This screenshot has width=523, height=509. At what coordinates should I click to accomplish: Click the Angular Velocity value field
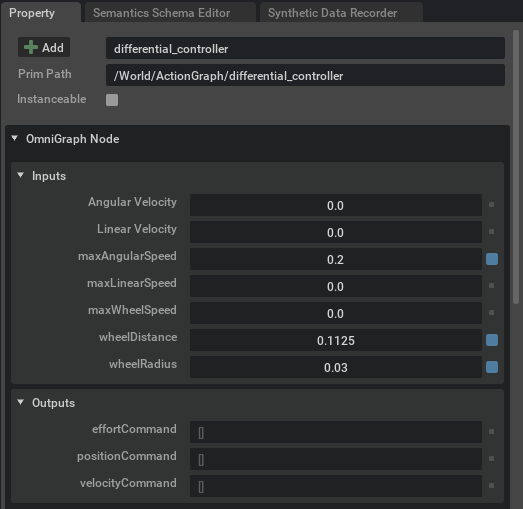click(336, 205)
